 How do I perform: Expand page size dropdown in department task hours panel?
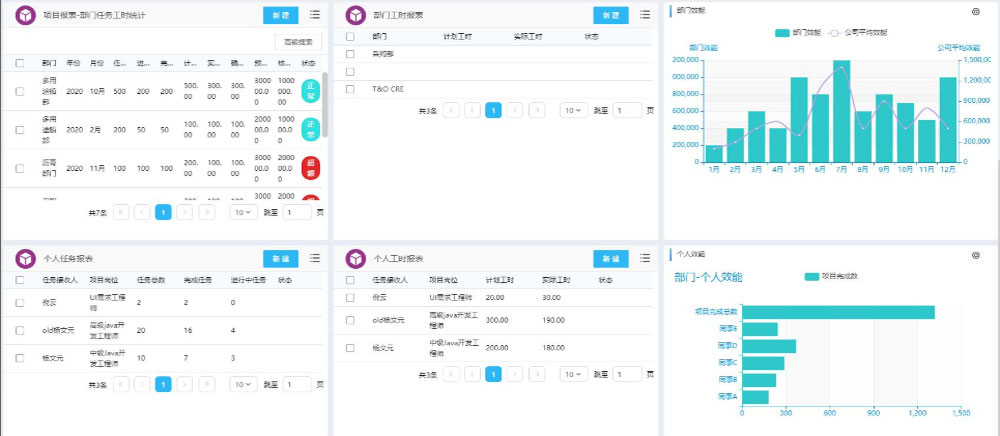click(x=244, y=212)
